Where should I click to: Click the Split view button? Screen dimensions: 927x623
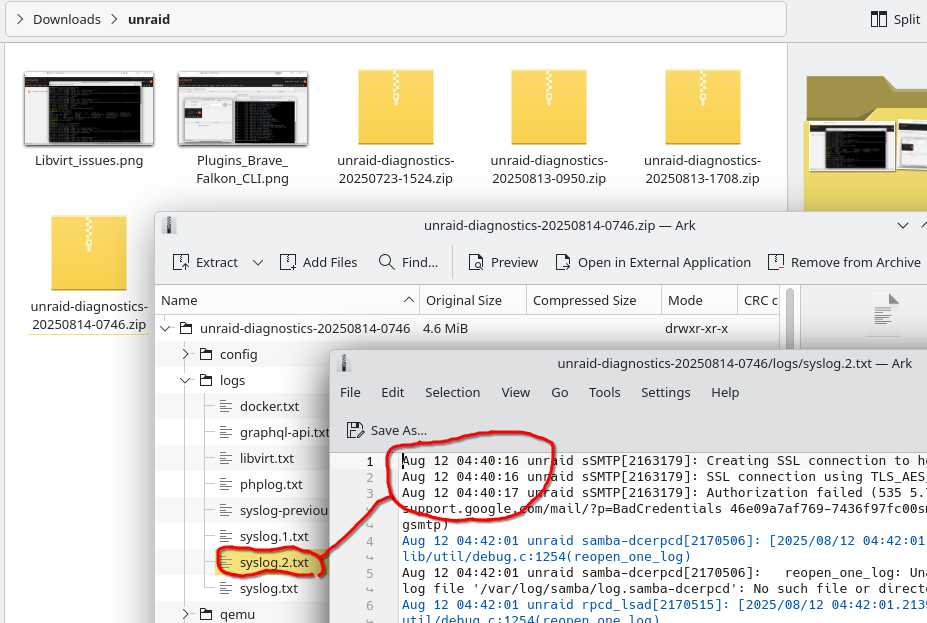tap(895, 20)
